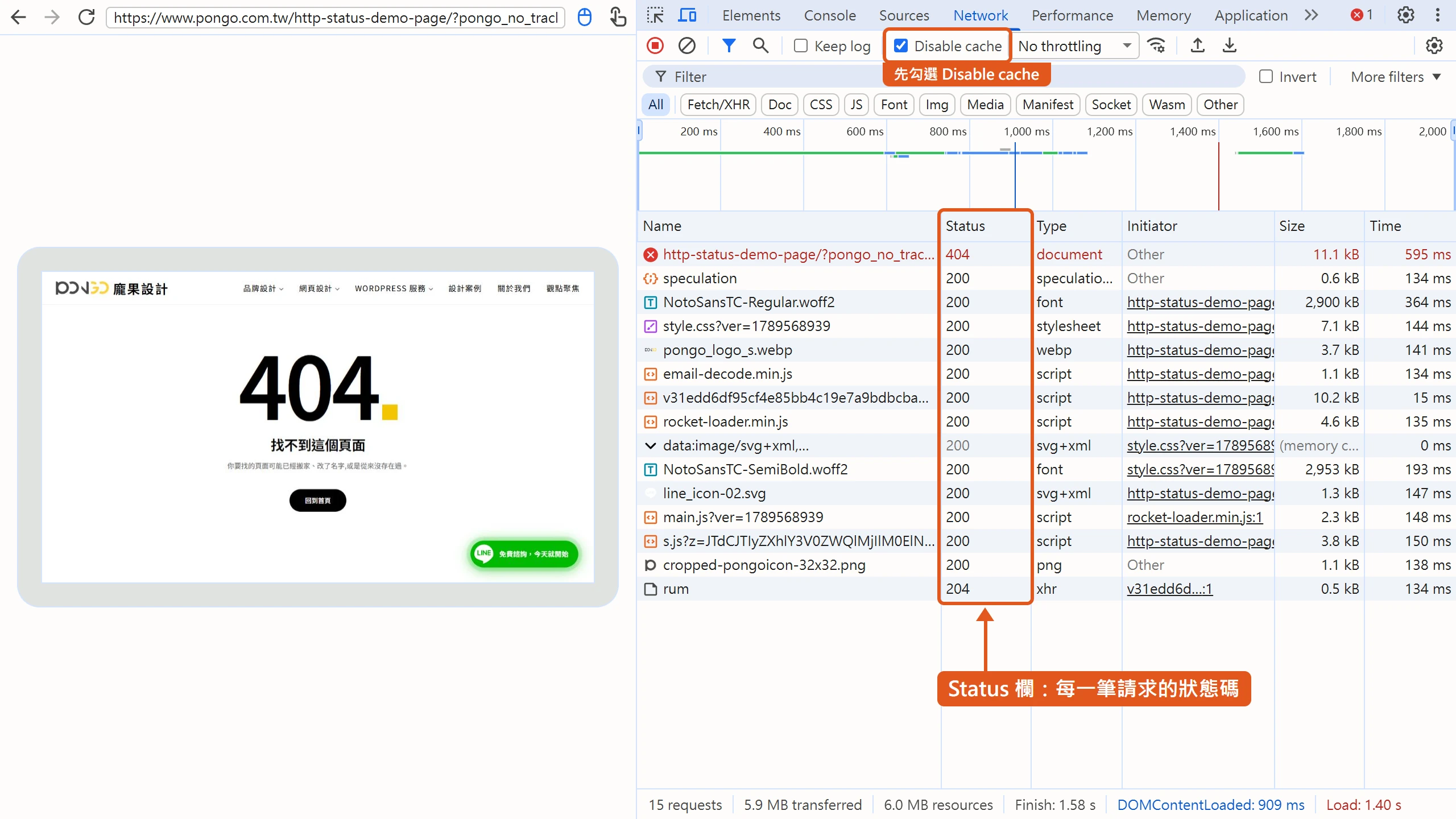Image resolution: width=1456 pixels, height=819 pixels.
Task: Select the 404 http-status-demo-page request row
Action: coord(1045,254)
